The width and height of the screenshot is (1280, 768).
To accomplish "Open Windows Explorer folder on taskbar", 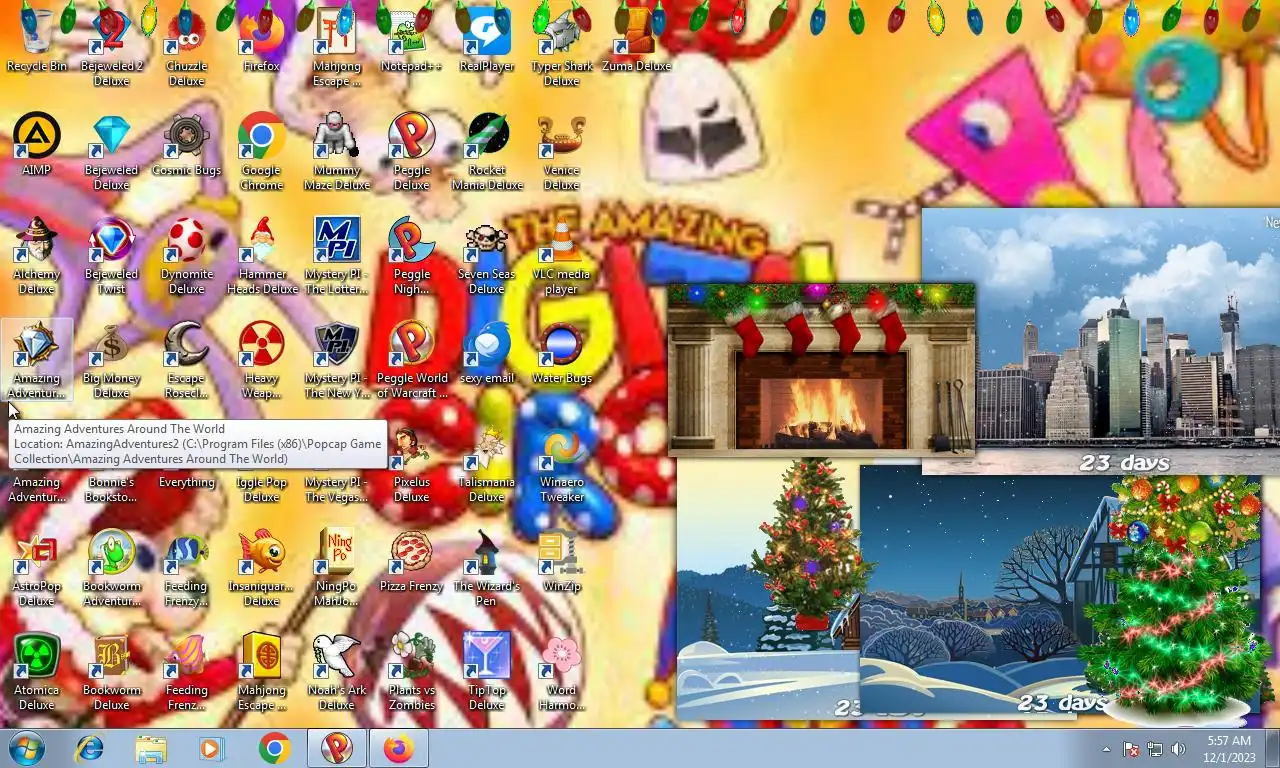I will point(151,748).
